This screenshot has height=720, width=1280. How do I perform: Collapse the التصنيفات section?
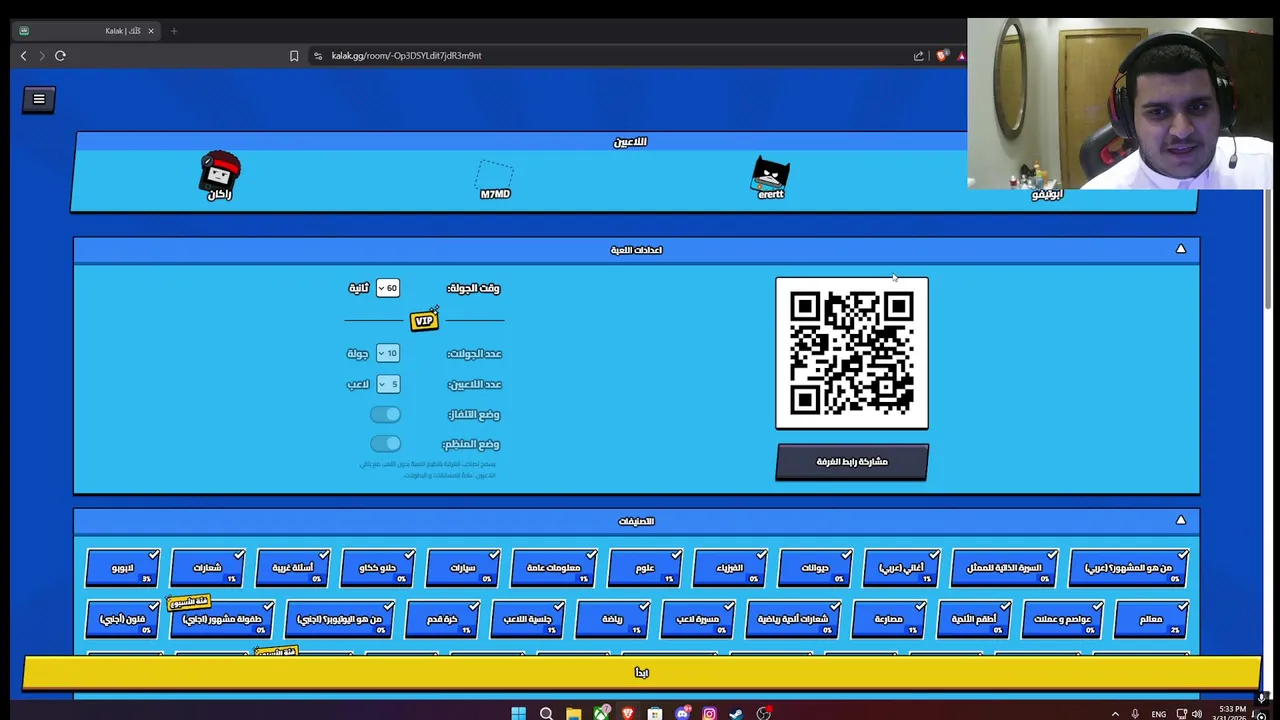[x=1181, y=520]
